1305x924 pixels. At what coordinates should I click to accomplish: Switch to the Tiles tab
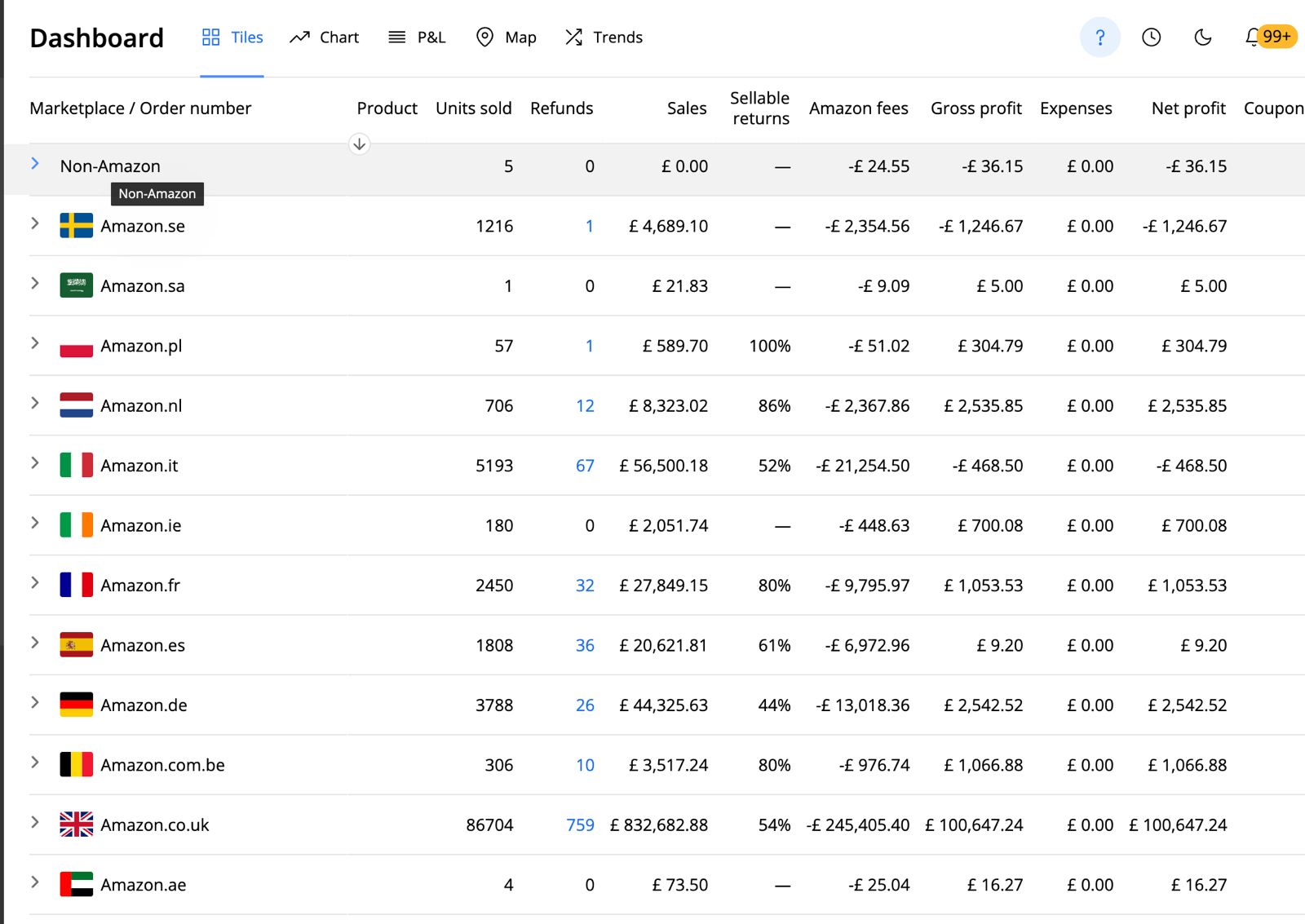pyautogui.click(x=232, y=38)
